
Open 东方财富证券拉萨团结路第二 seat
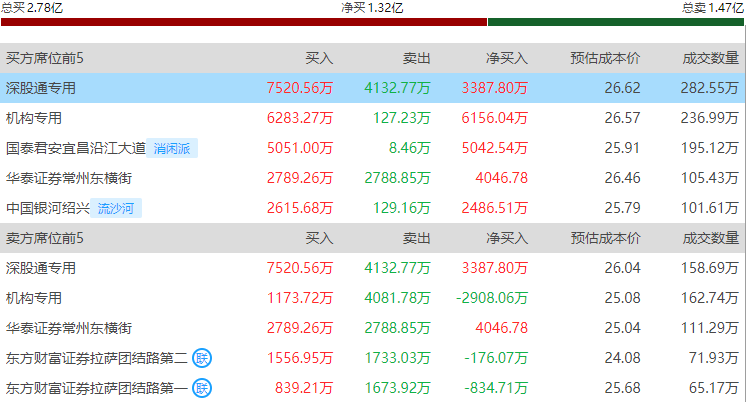coord(97,358)
